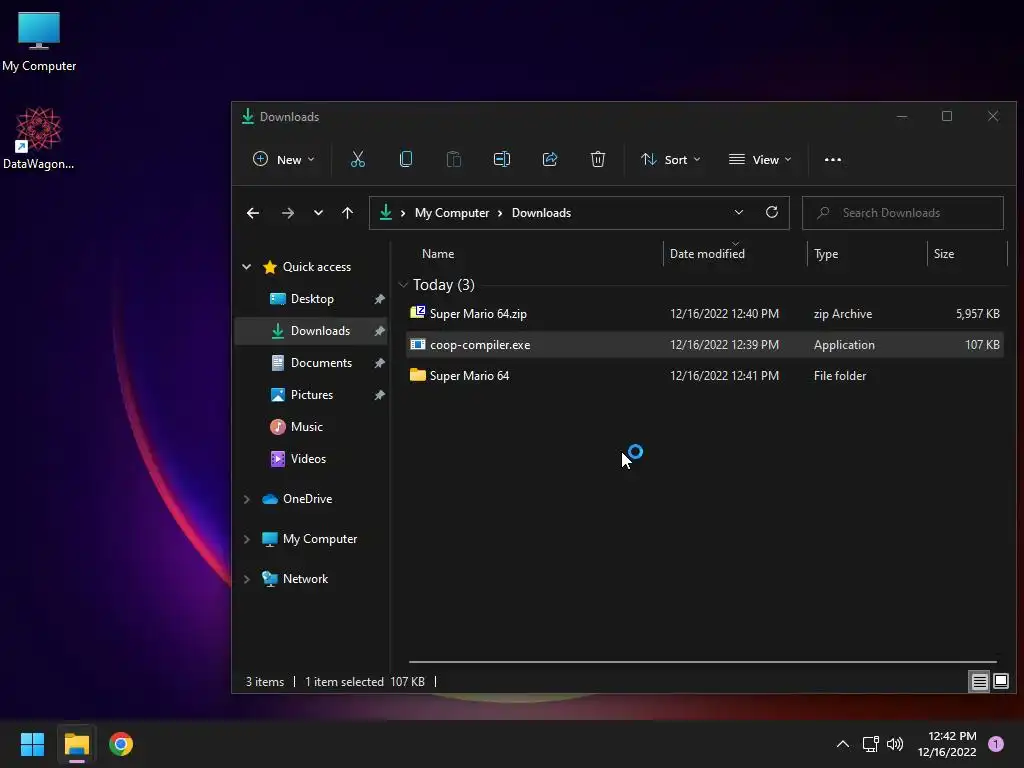Open the My Computer desktop icon

point(39,42)
